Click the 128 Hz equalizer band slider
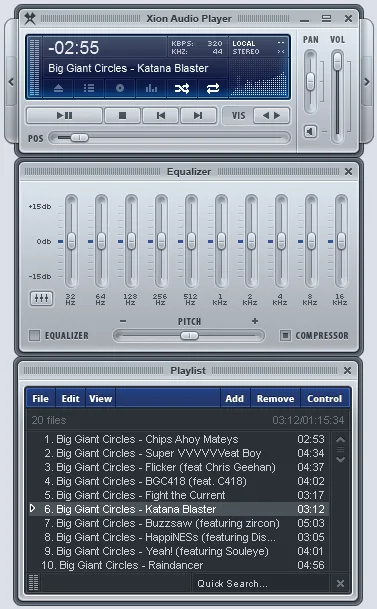This screenshot has width=377, height=609. click(x=131, y=241)
